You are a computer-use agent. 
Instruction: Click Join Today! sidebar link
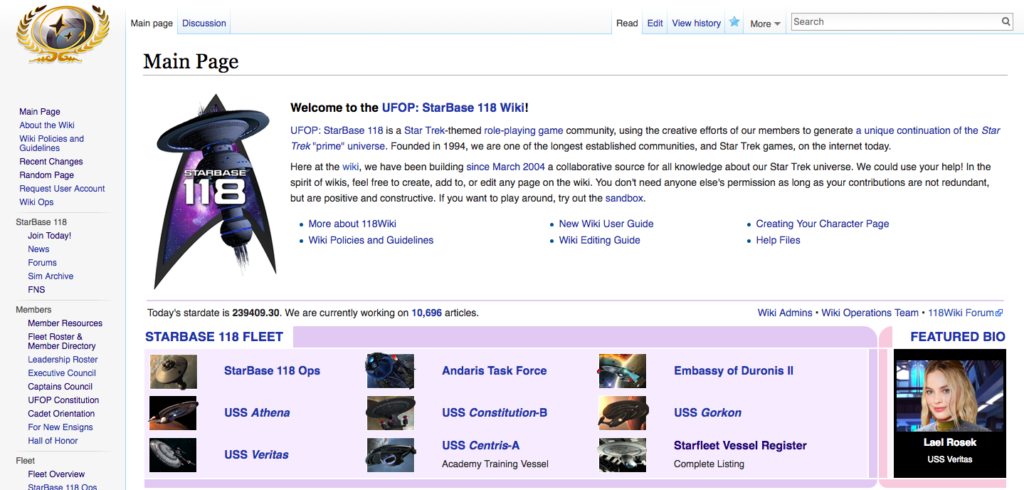point(50,235)
